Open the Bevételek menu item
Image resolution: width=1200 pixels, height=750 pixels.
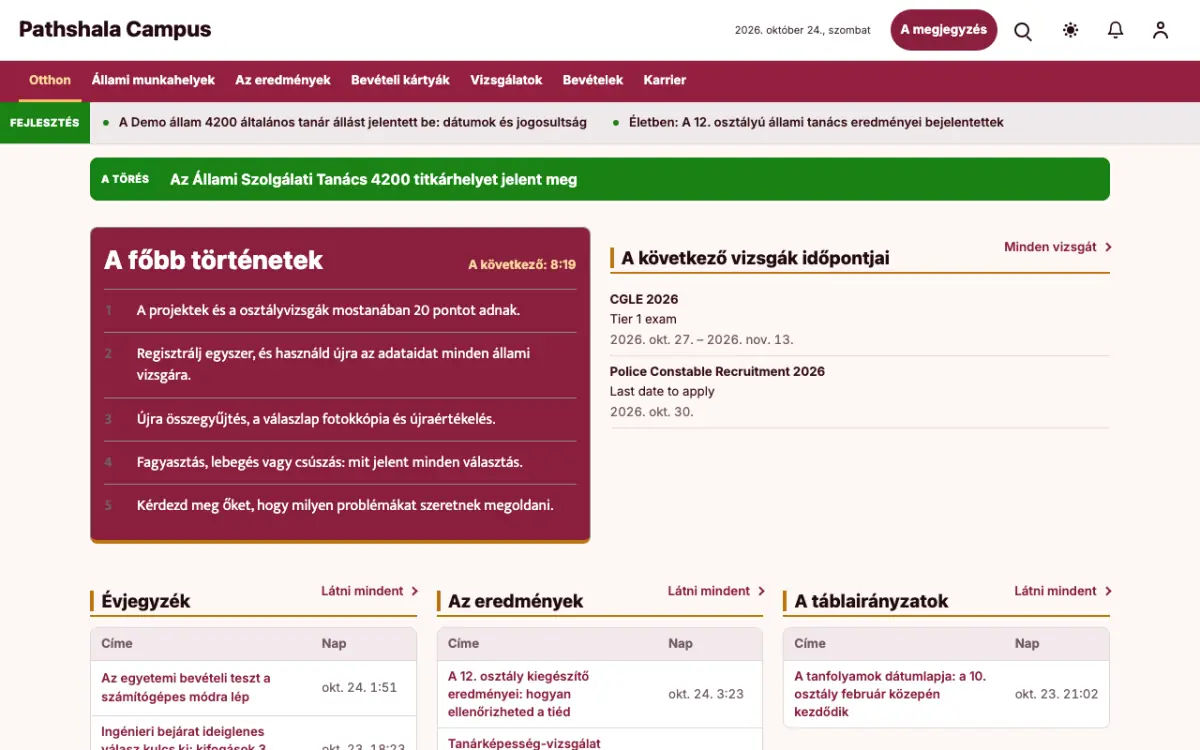coord(593,80)
